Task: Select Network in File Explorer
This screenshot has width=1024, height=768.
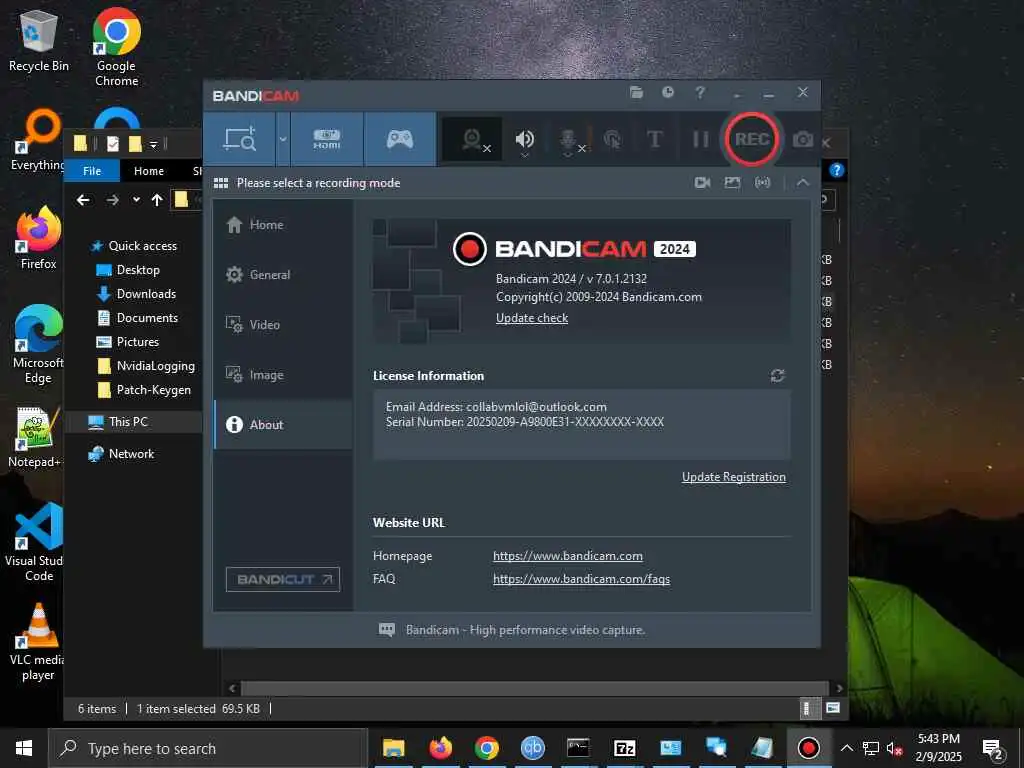Action: point(131,454)
